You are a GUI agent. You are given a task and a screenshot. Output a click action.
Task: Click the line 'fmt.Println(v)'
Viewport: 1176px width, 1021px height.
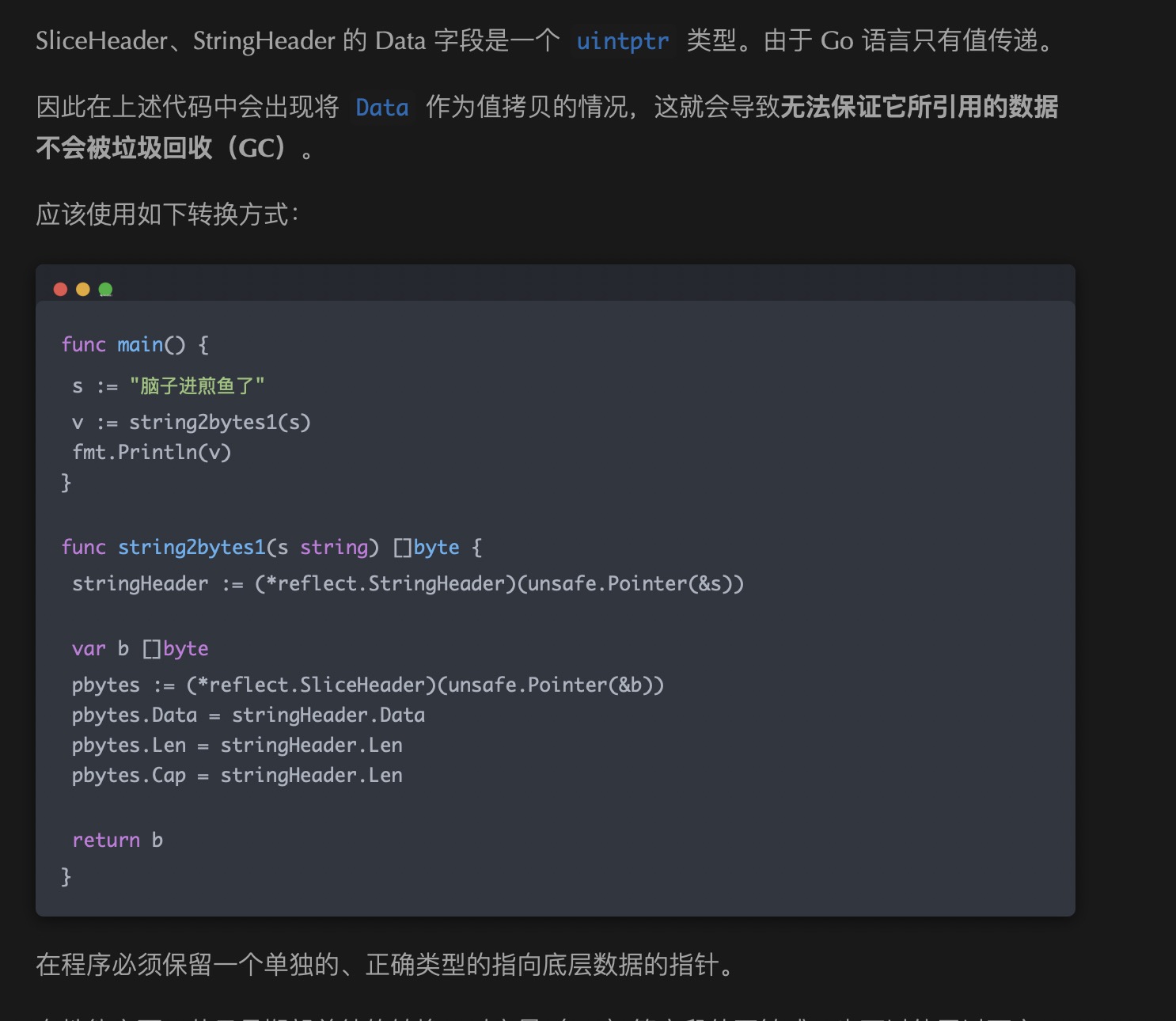coord(152,453)
